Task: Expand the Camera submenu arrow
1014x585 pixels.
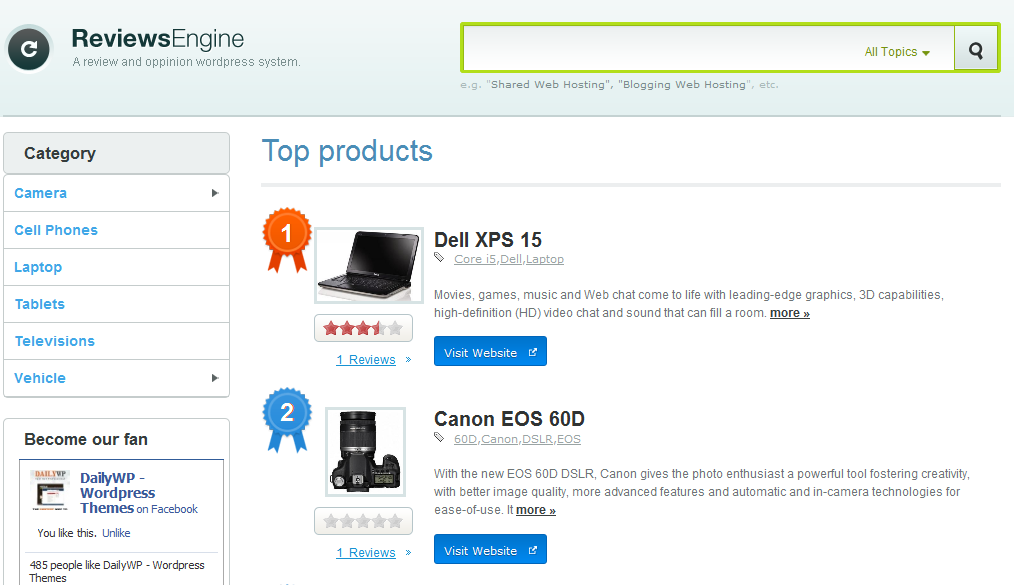Action: (215, 193)
